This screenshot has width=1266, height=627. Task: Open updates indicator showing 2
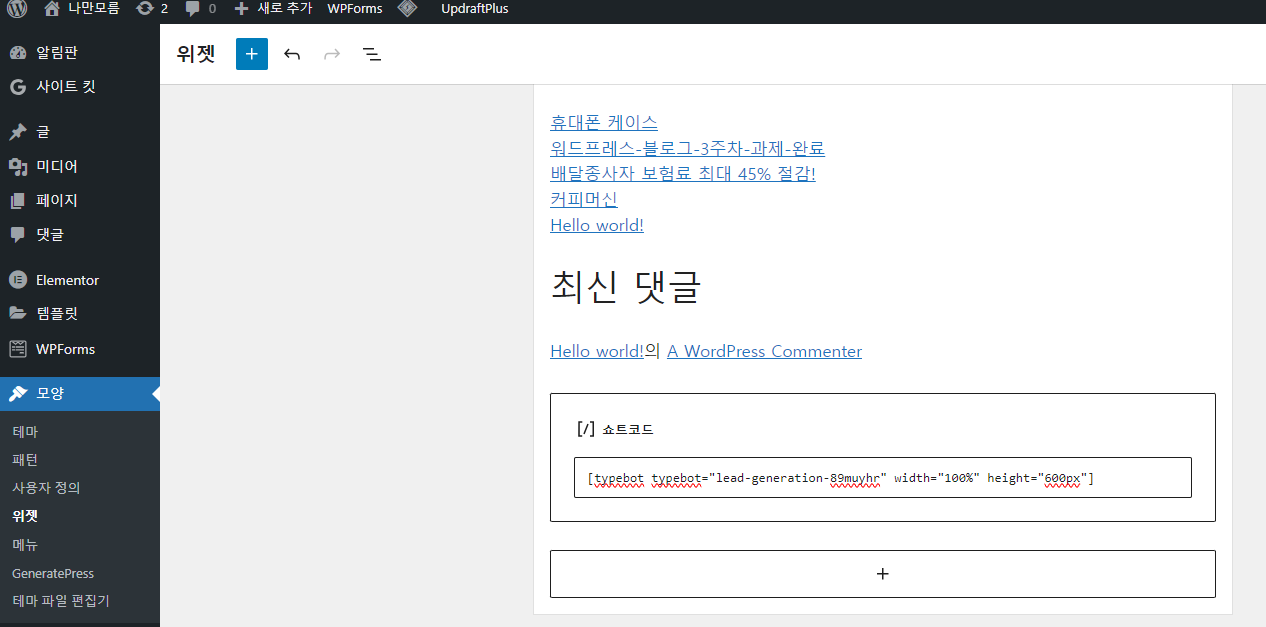[x=151, y=8]
